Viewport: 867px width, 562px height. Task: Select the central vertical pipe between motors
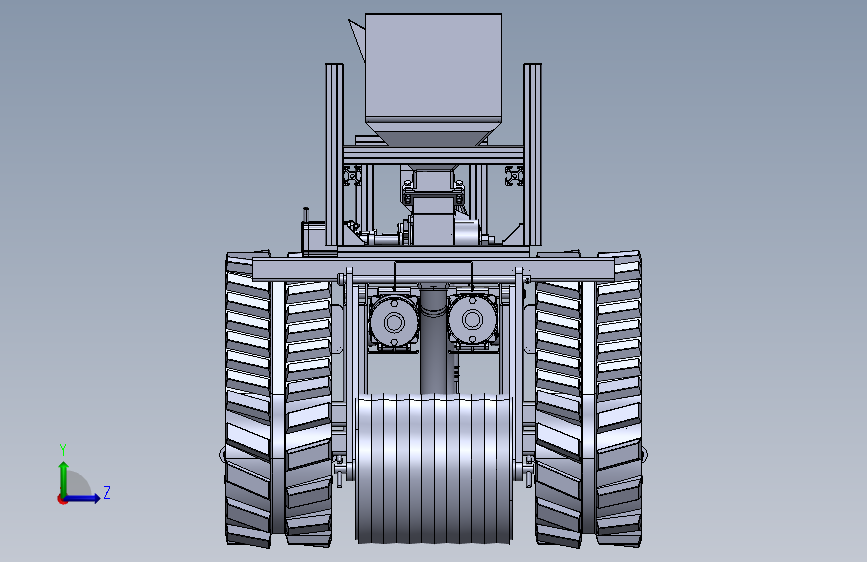433,340
